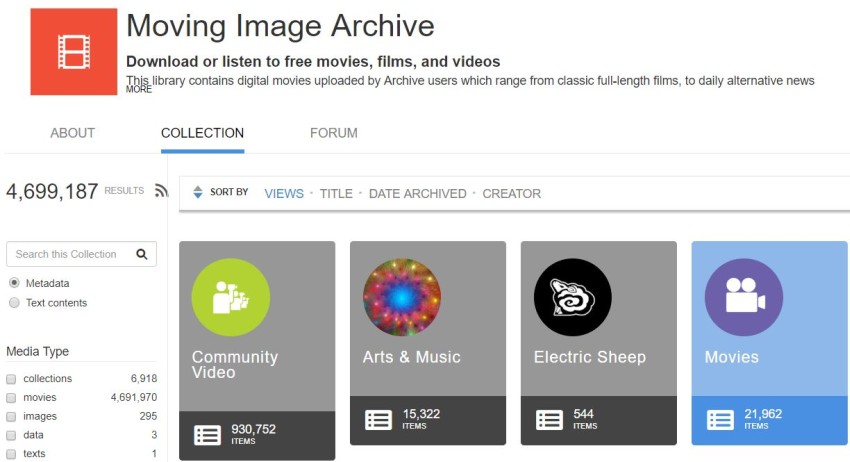Expand description with MORE link
This screenshot has height=462, width=850.
coord(139,89)
